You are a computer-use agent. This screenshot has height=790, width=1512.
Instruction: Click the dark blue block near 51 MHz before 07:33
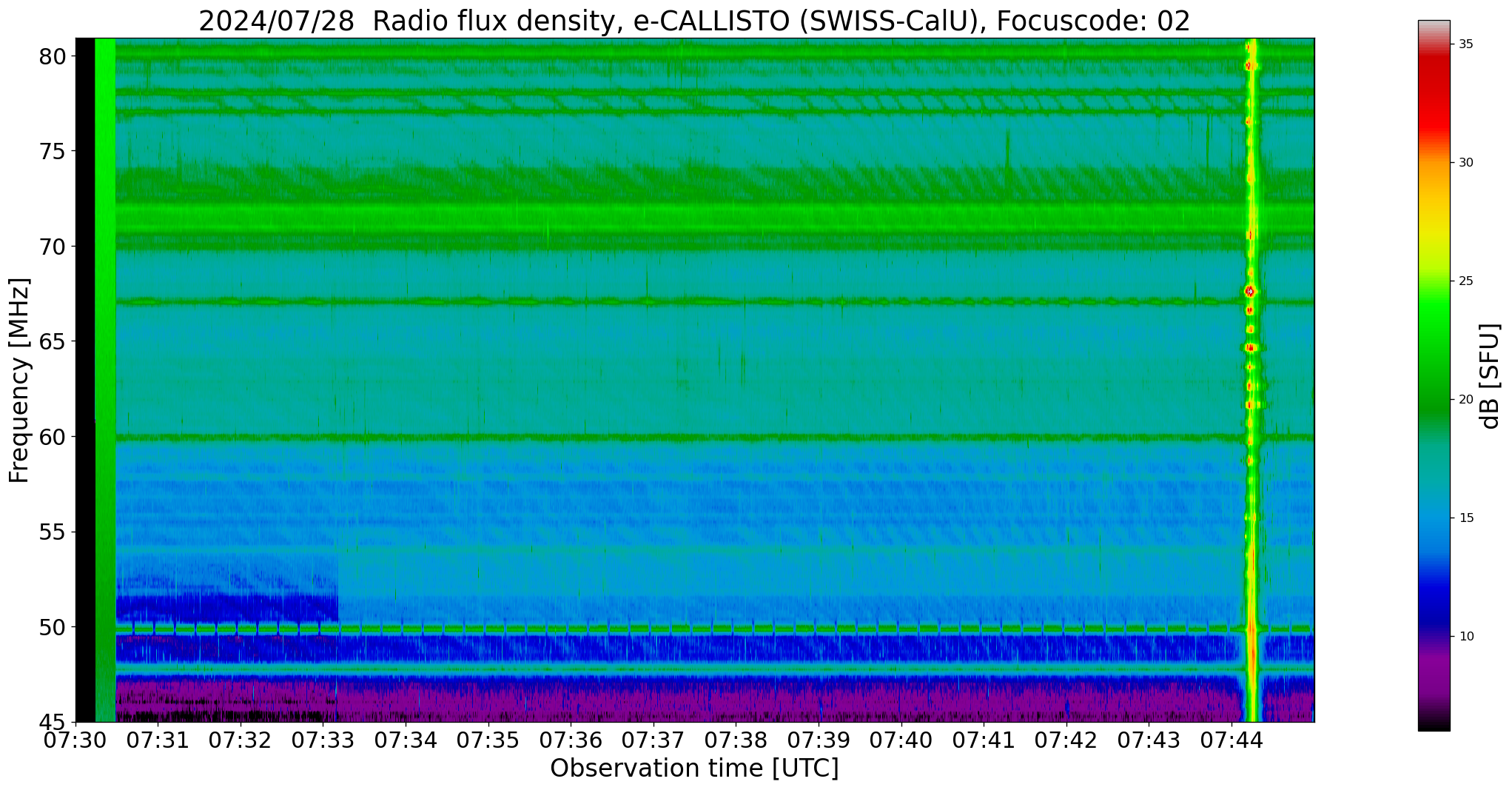click(x=226, y=608)
